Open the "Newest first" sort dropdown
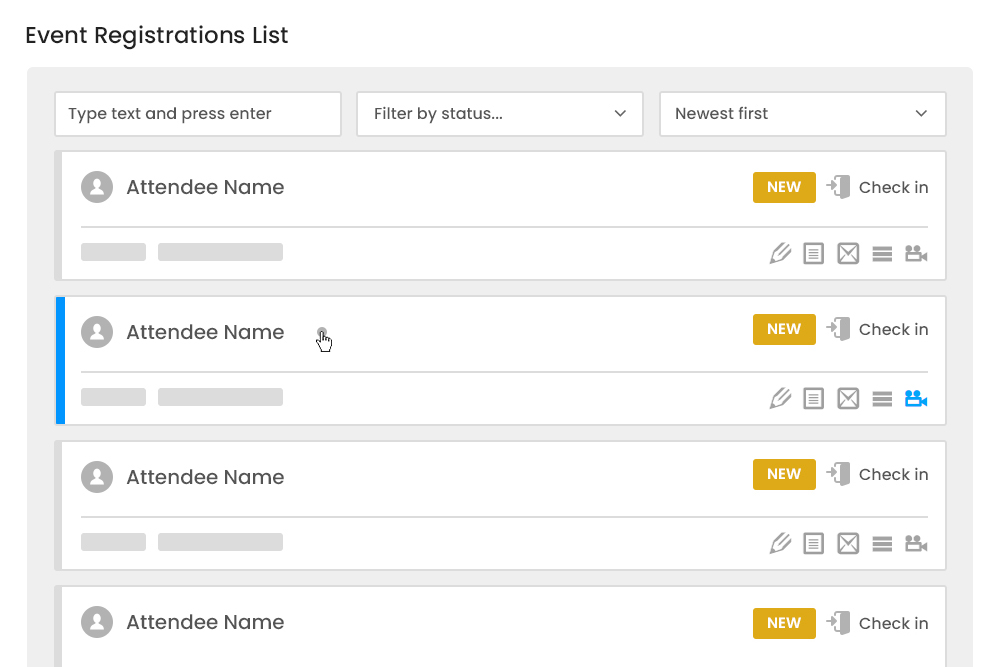 (x=802, y=113)
